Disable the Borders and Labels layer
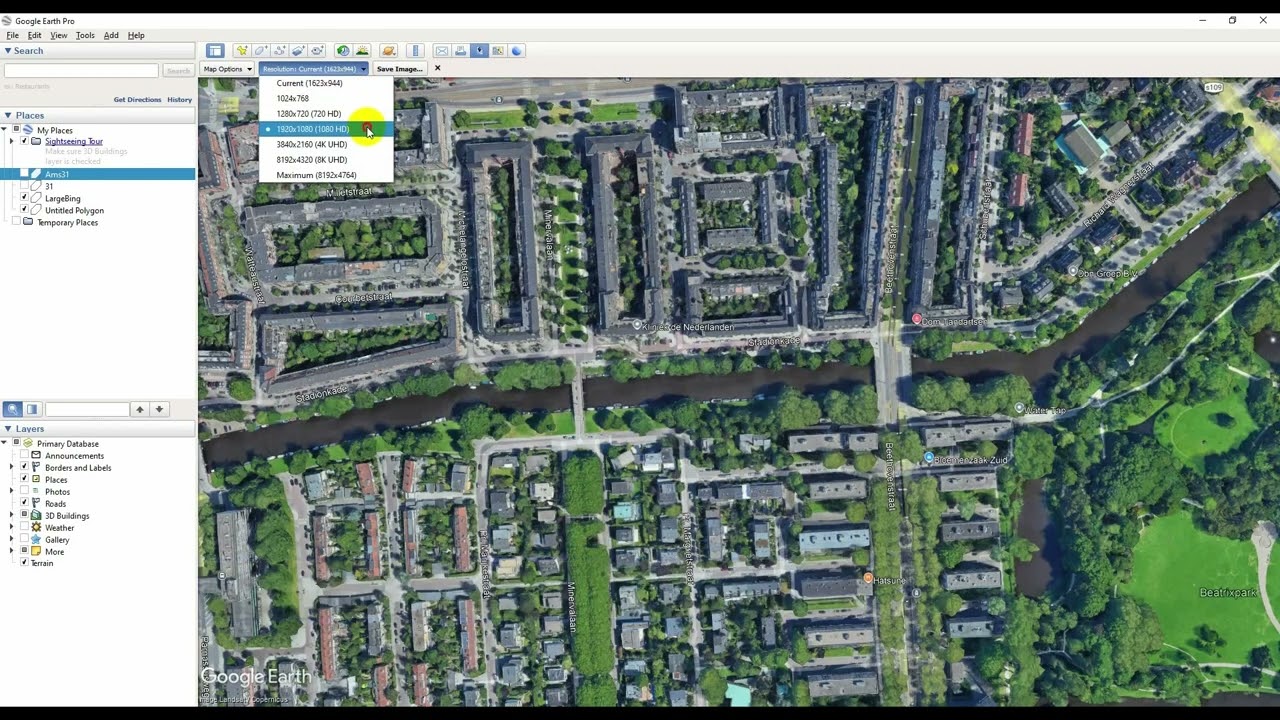This screenshot has height=720, width=1280. click(x=24, y=467)
